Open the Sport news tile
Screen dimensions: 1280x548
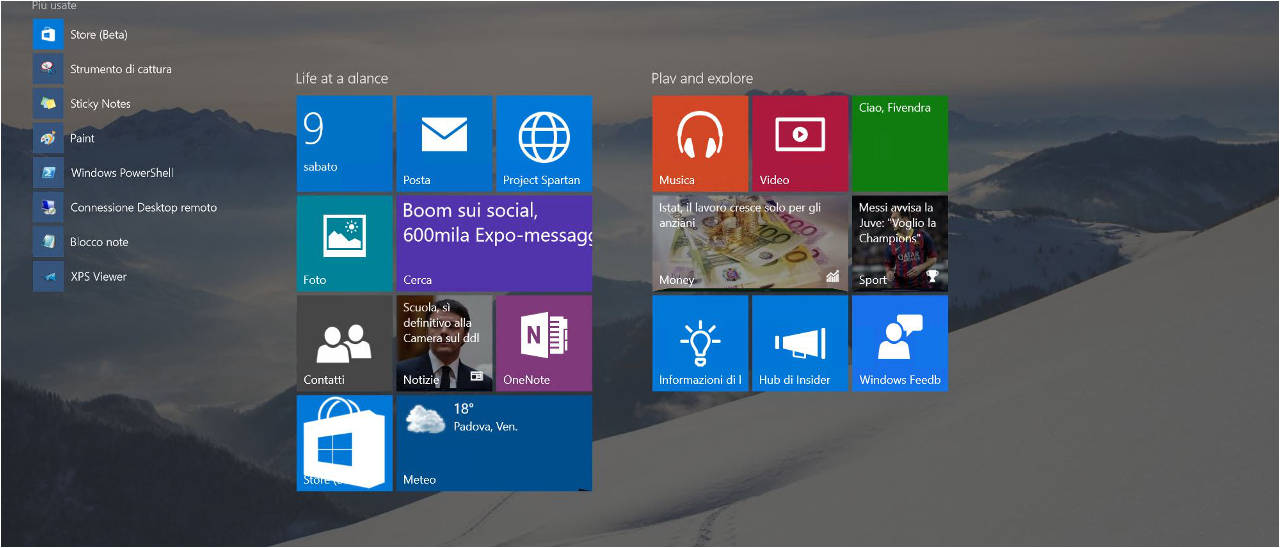pos(900,243)
